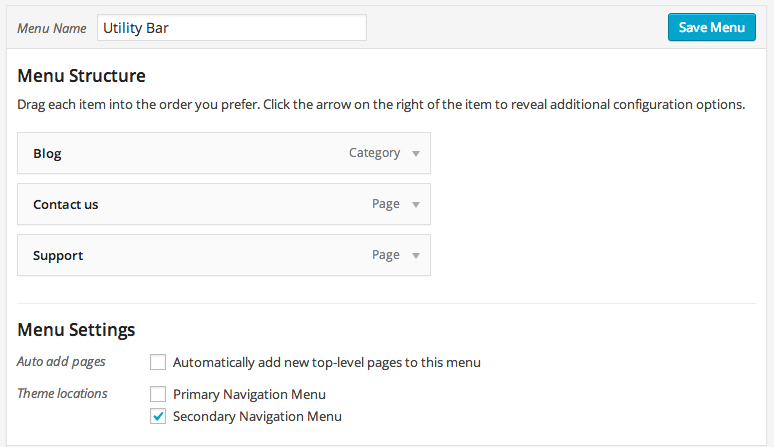Click the 'Primary Navigation Menu' label text
Viewport: 774px width, 447px height.
249,394
